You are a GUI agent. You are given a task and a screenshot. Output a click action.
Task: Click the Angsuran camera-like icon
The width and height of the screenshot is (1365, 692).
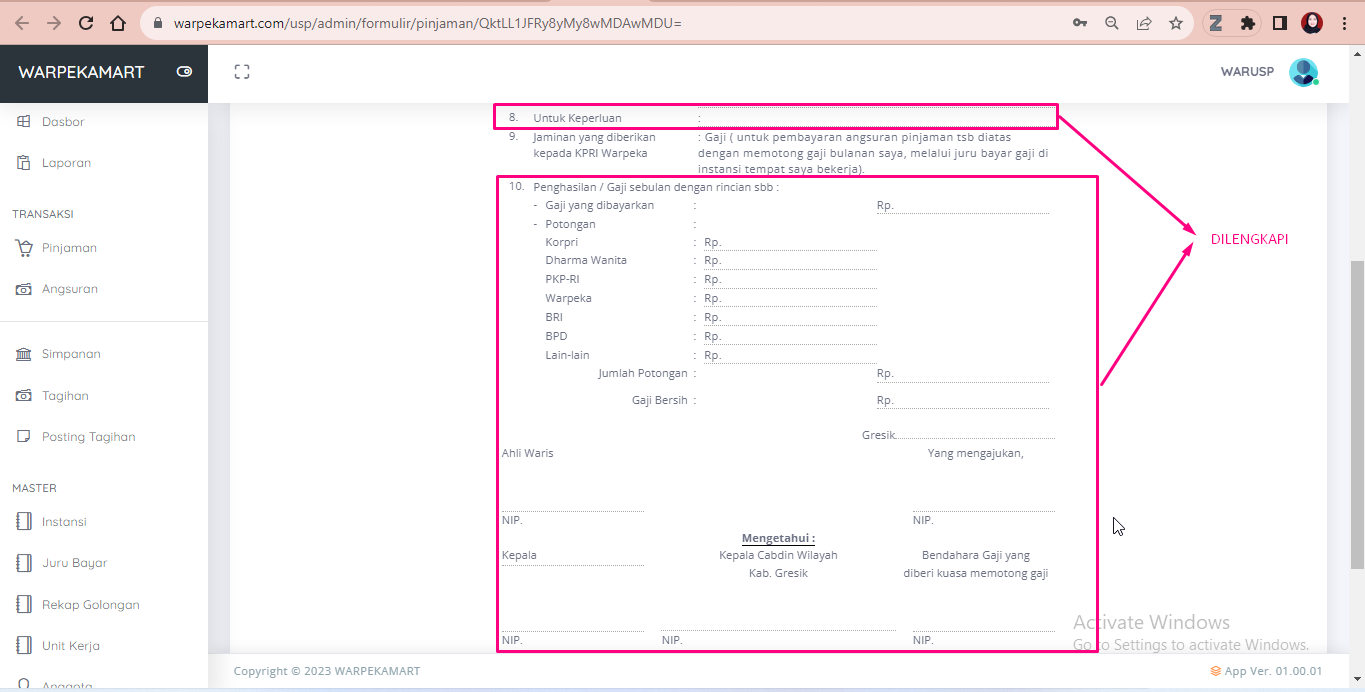24,289
